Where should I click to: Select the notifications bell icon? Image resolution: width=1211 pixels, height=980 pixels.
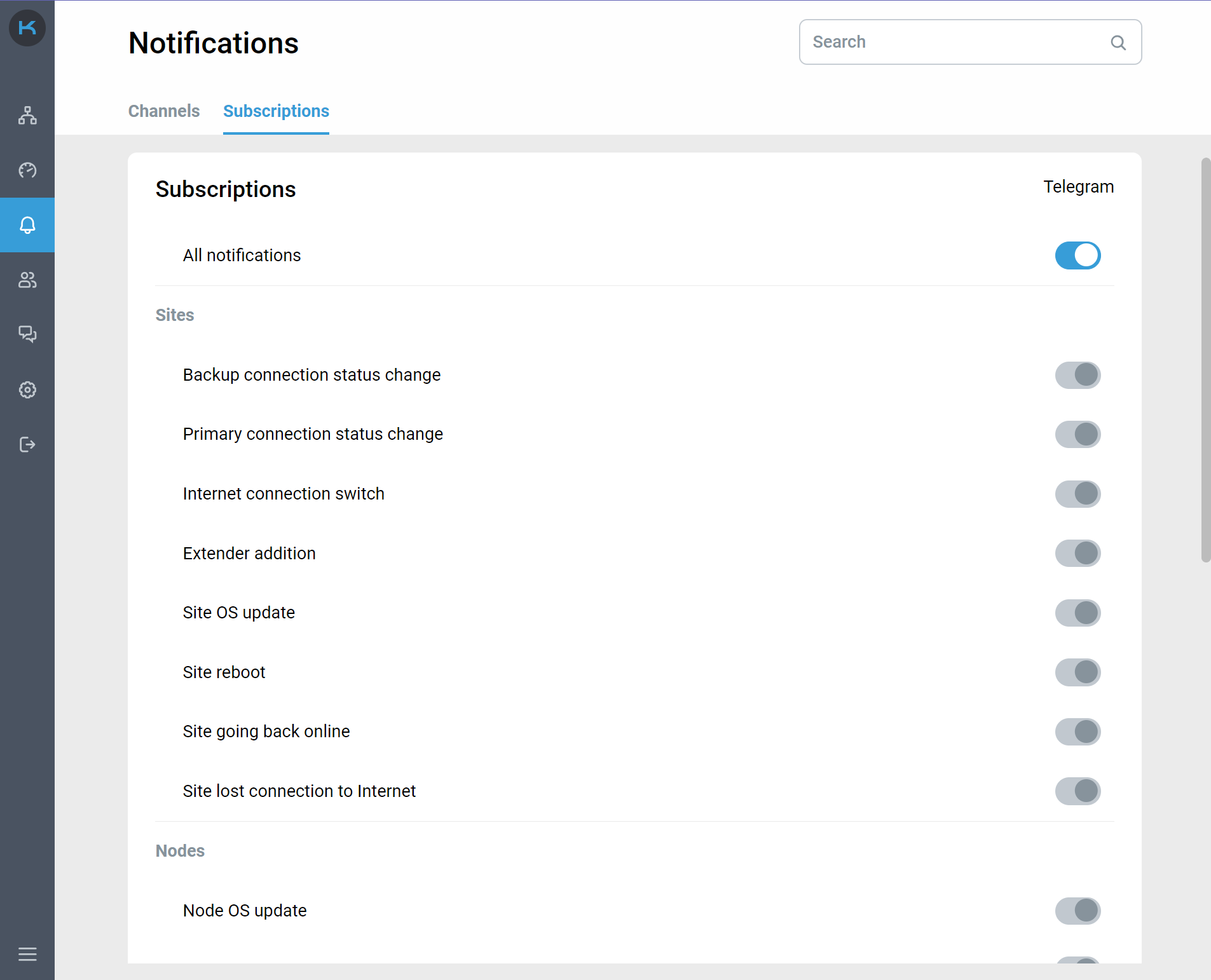(x=27, y=225)
